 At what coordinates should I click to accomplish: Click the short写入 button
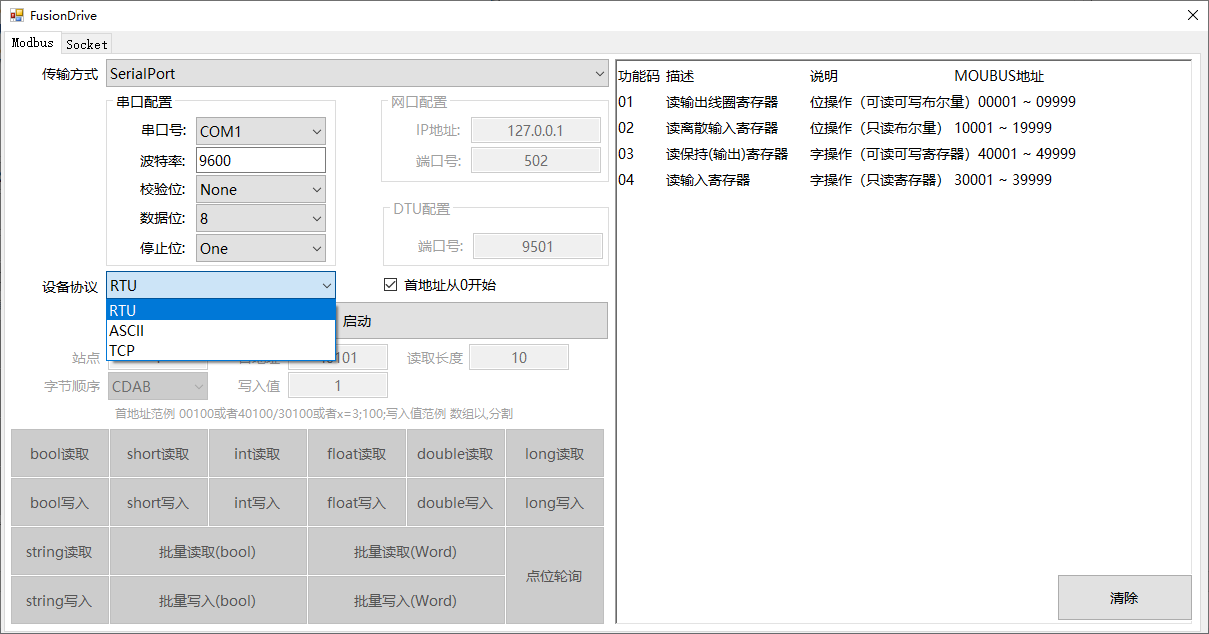158,502
